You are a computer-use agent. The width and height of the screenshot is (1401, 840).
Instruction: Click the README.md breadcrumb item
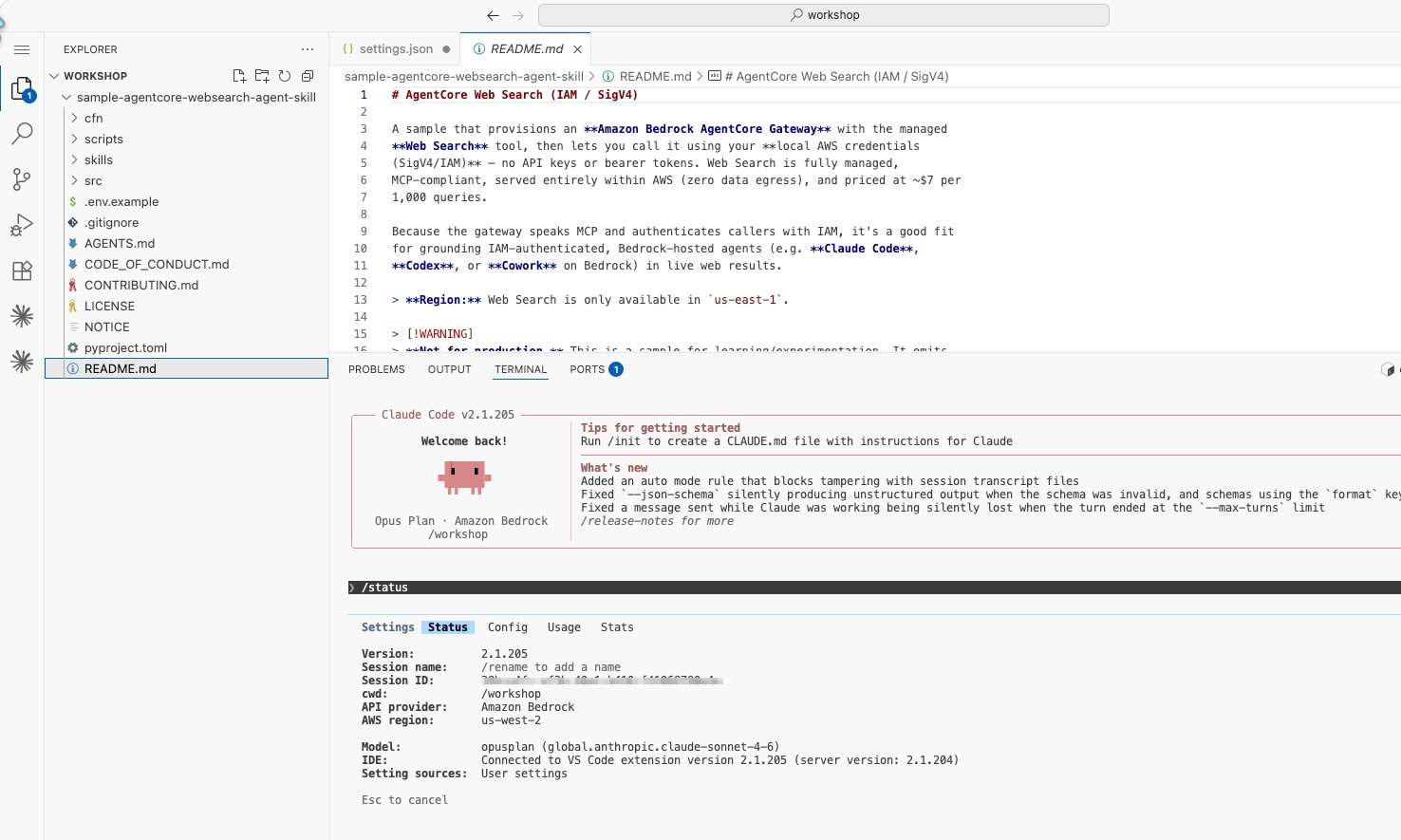pos(647,76)
